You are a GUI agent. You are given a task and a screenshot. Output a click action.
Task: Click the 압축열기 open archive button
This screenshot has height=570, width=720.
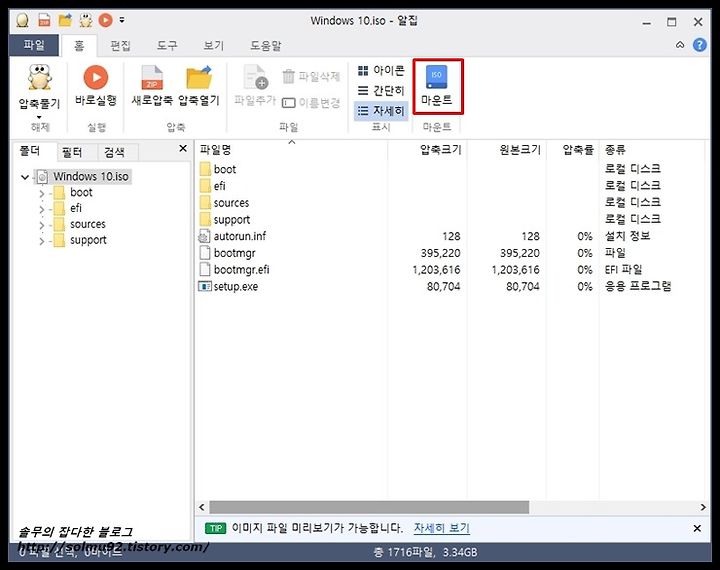click(199, 86)
